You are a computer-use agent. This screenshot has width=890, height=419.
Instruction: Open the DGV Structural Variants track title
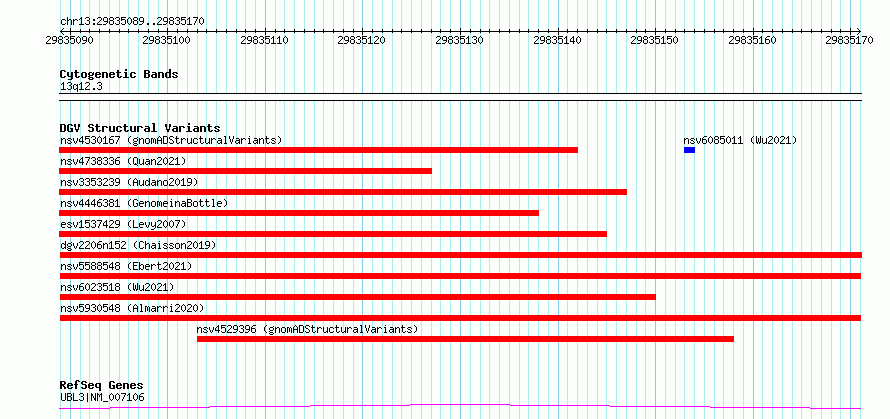click(x=140, y=128)
